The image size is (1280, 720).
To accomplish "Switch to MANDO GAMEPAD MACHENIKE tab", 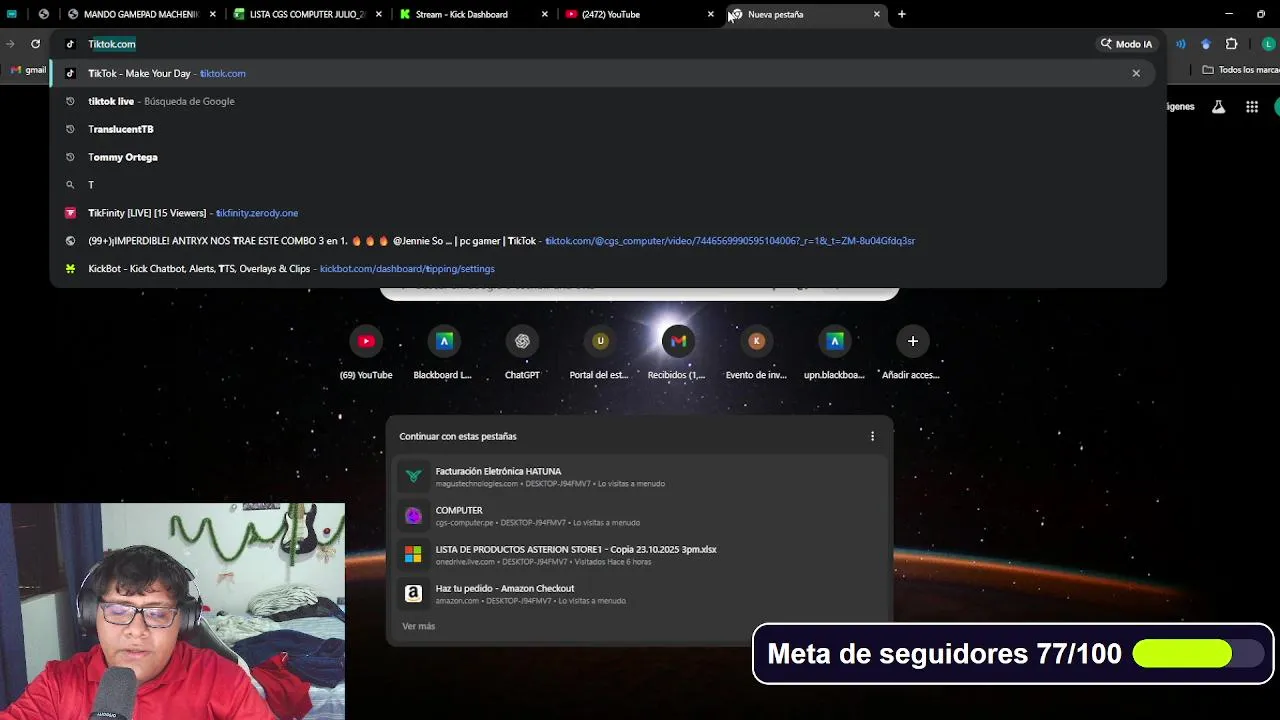I will point(140,14).
